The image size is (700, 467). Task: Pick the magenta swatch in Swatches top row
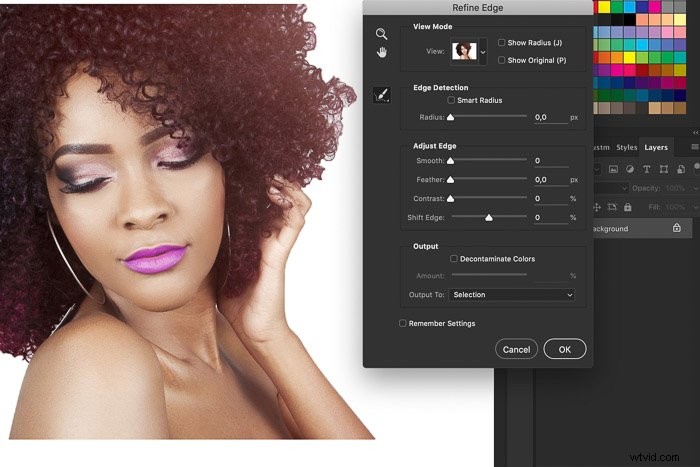pos(655,7)
